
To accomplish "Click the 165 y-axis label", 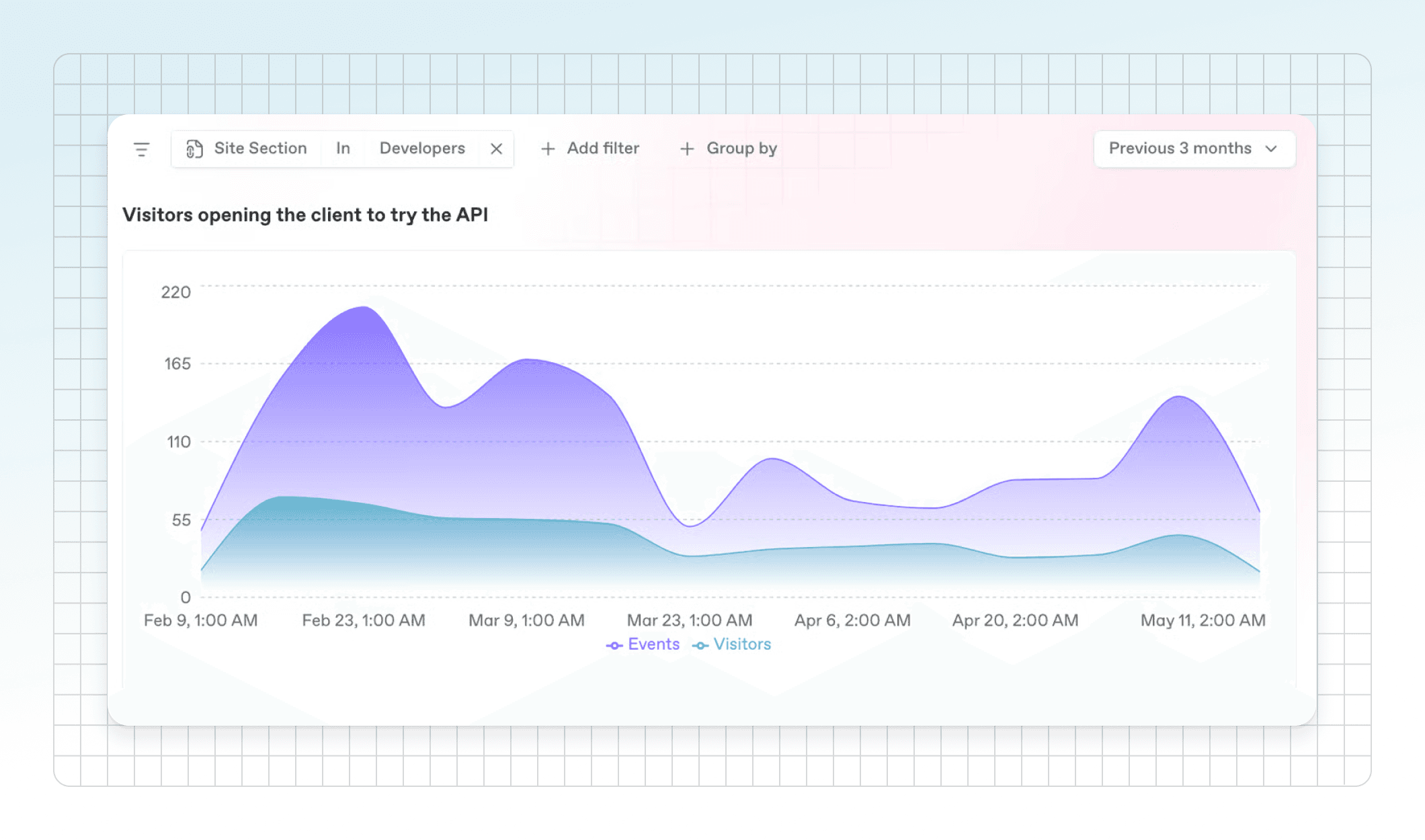I will [x=177, y=364].
